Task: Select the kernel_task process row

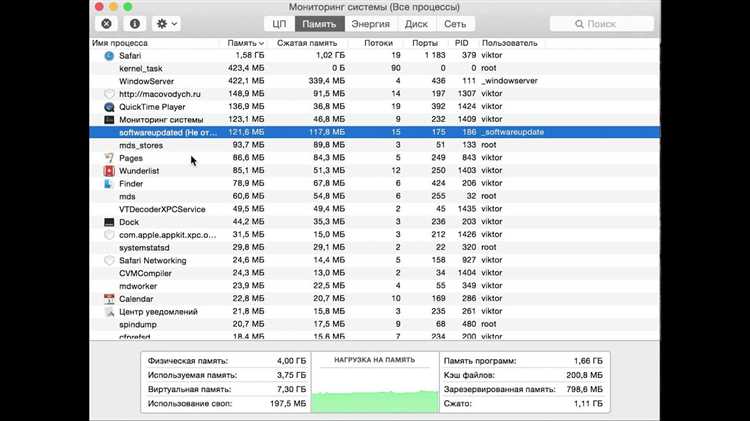Action: (x=375, y=68)
